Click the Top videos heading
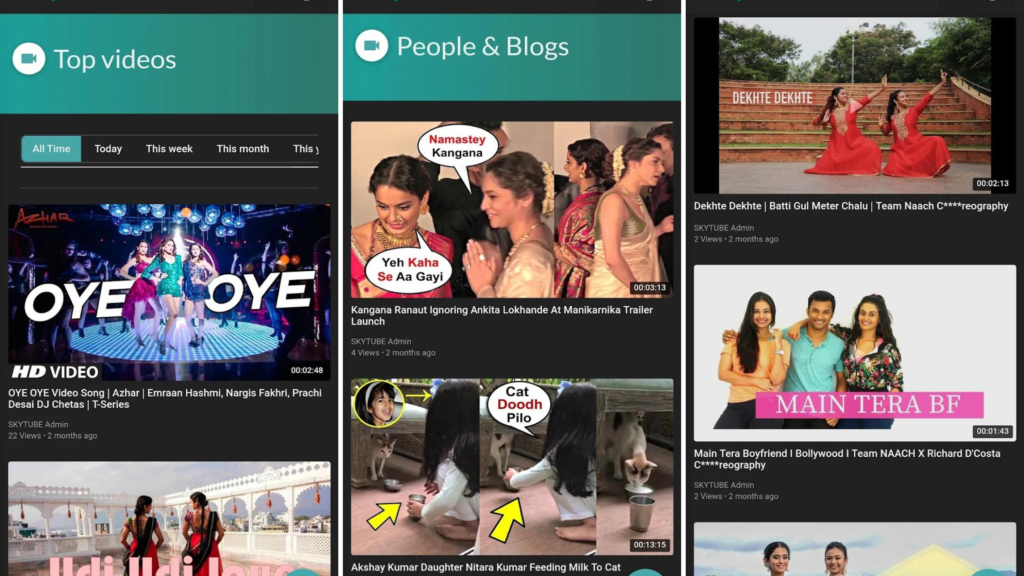 (115, 59)
